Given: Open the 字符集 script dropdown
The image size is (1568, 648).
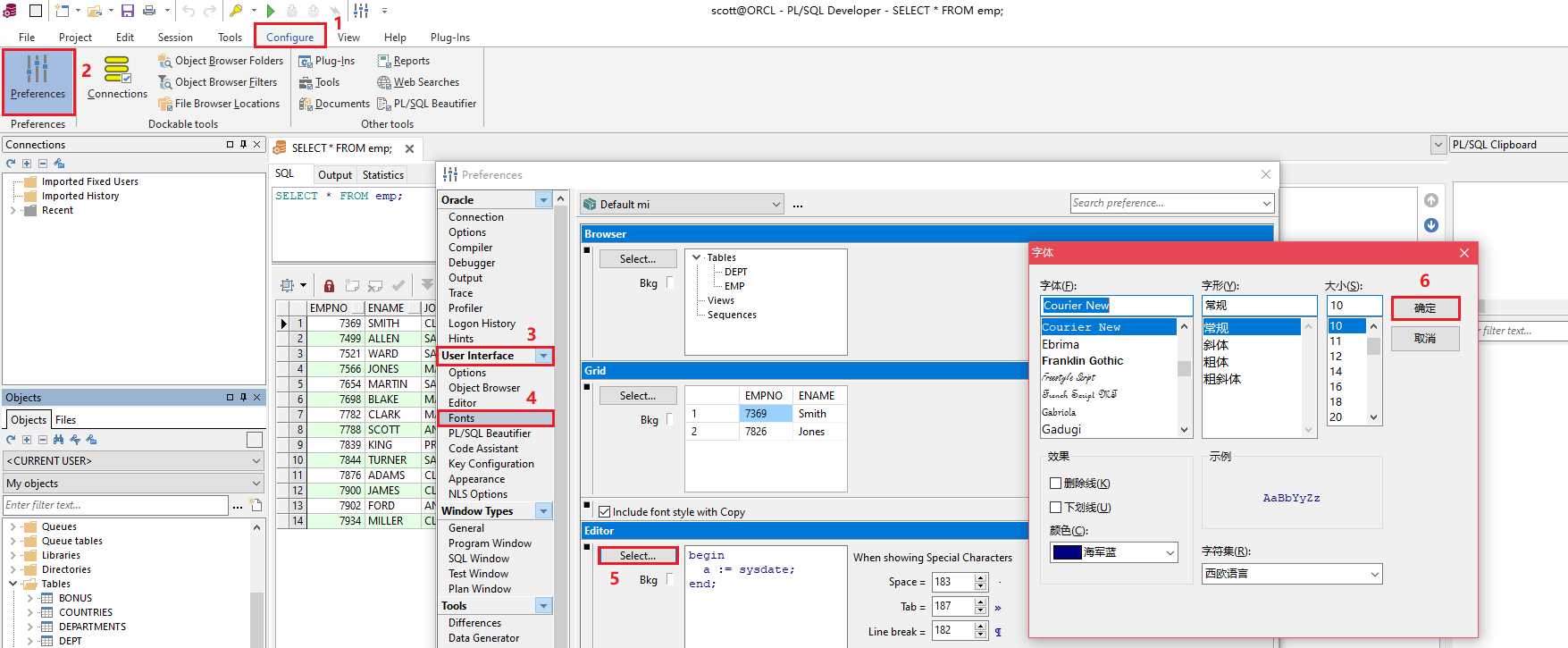Looking at the screenshot, I should [1292, 574].
